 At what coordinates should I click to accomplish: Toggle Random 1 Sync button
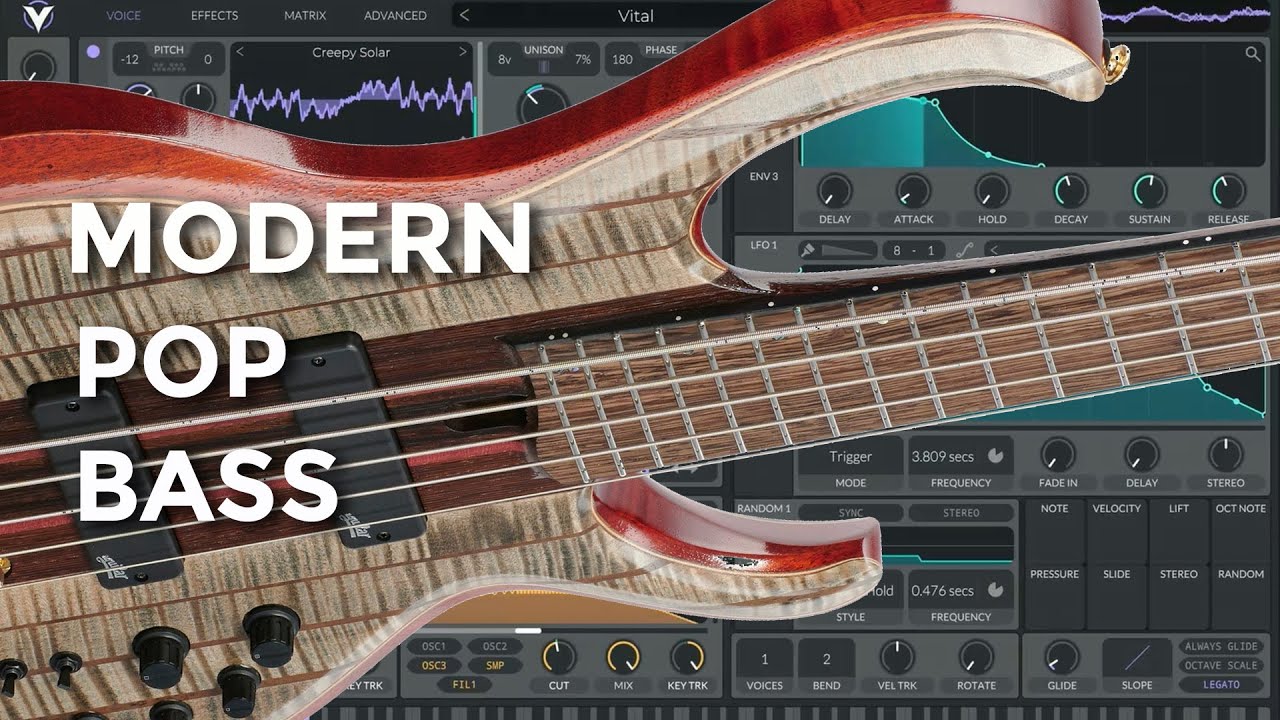coord(851,513)
